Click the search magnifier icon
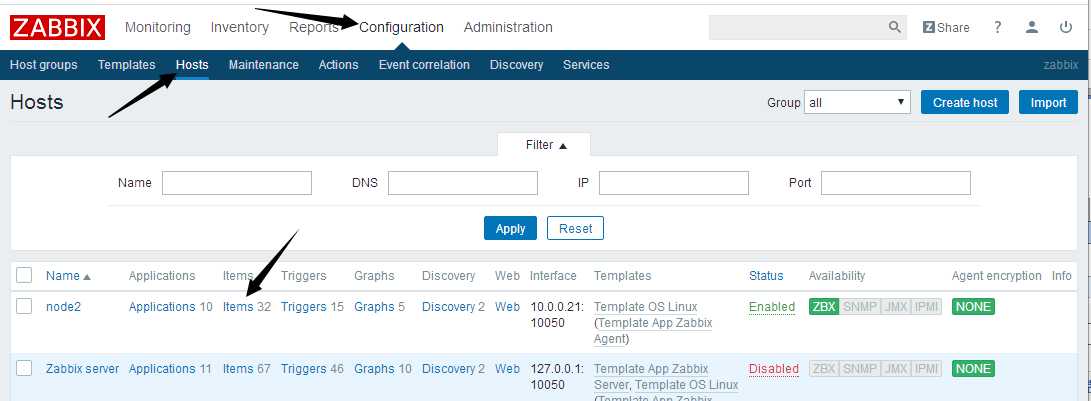 click(x=895, y=27)
